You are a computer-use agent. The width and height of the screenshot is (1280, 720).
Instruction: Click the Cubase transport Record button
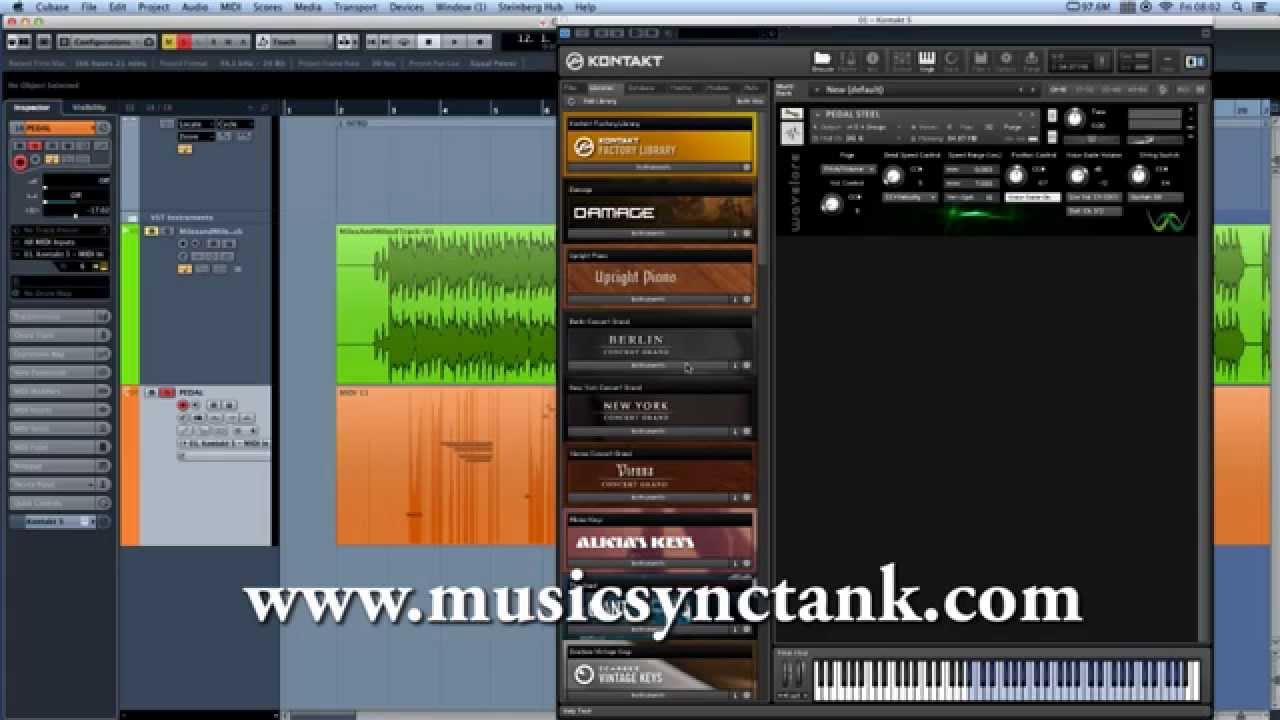tap(481, 42)
